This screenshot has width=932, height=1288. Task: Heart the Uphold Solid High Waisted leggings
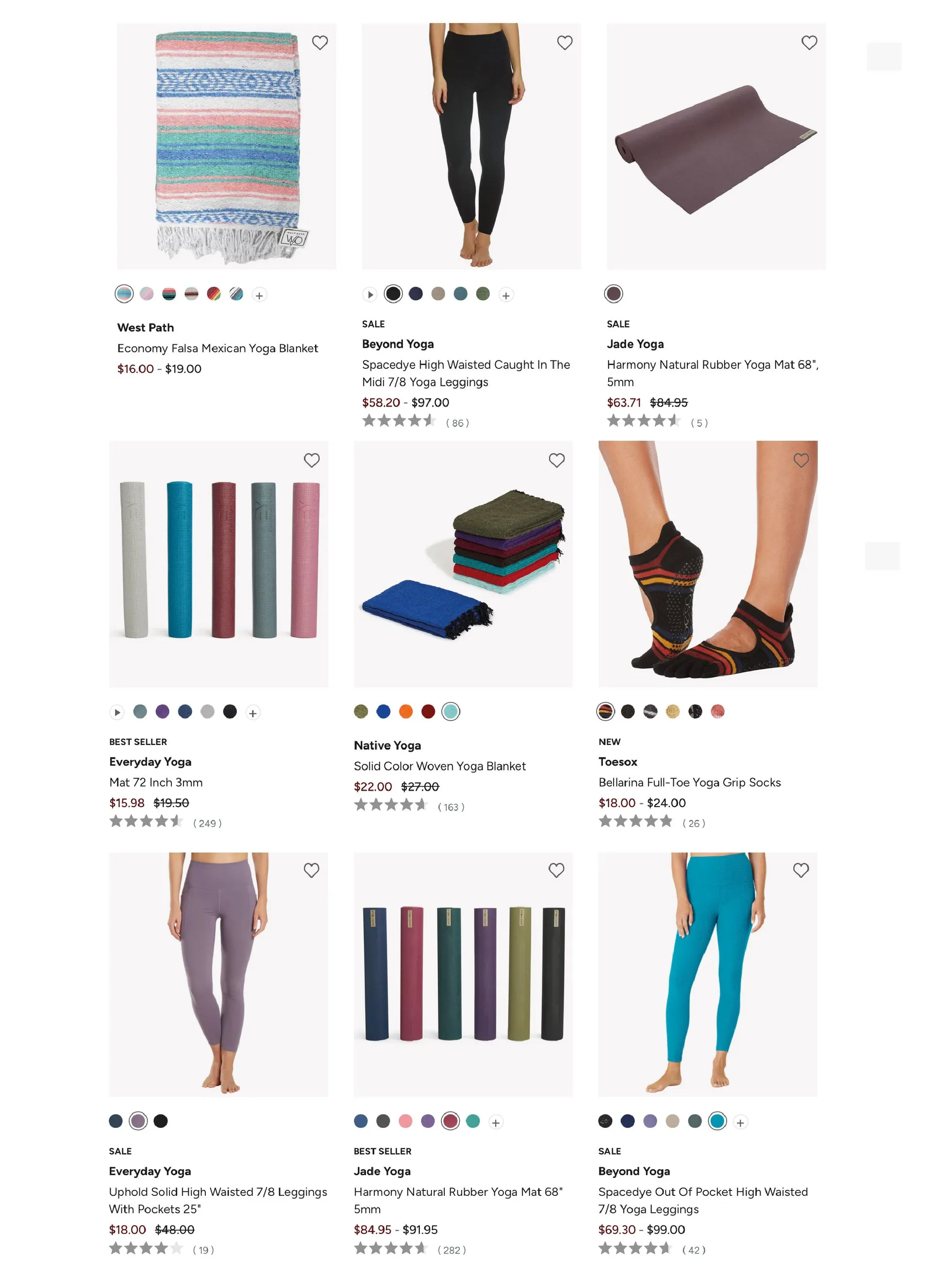point(311,870)
